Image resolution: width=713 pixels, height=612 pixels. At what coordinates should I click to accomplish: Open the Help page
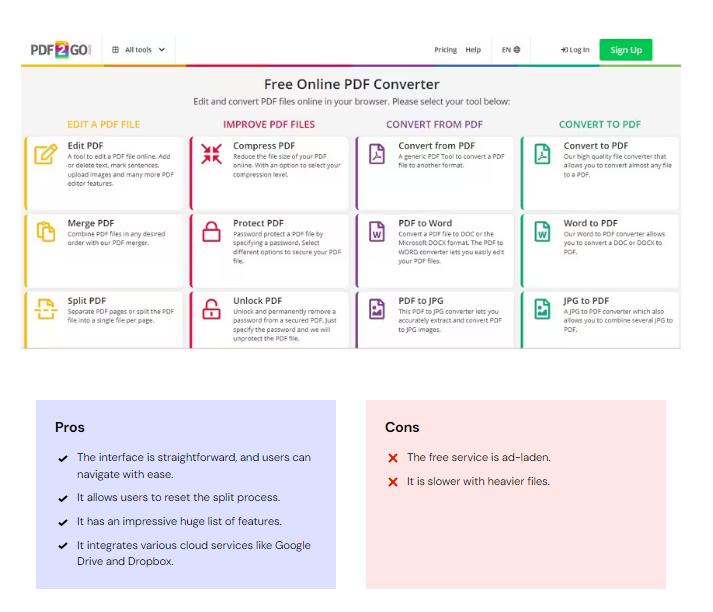[x=473, y=50]
